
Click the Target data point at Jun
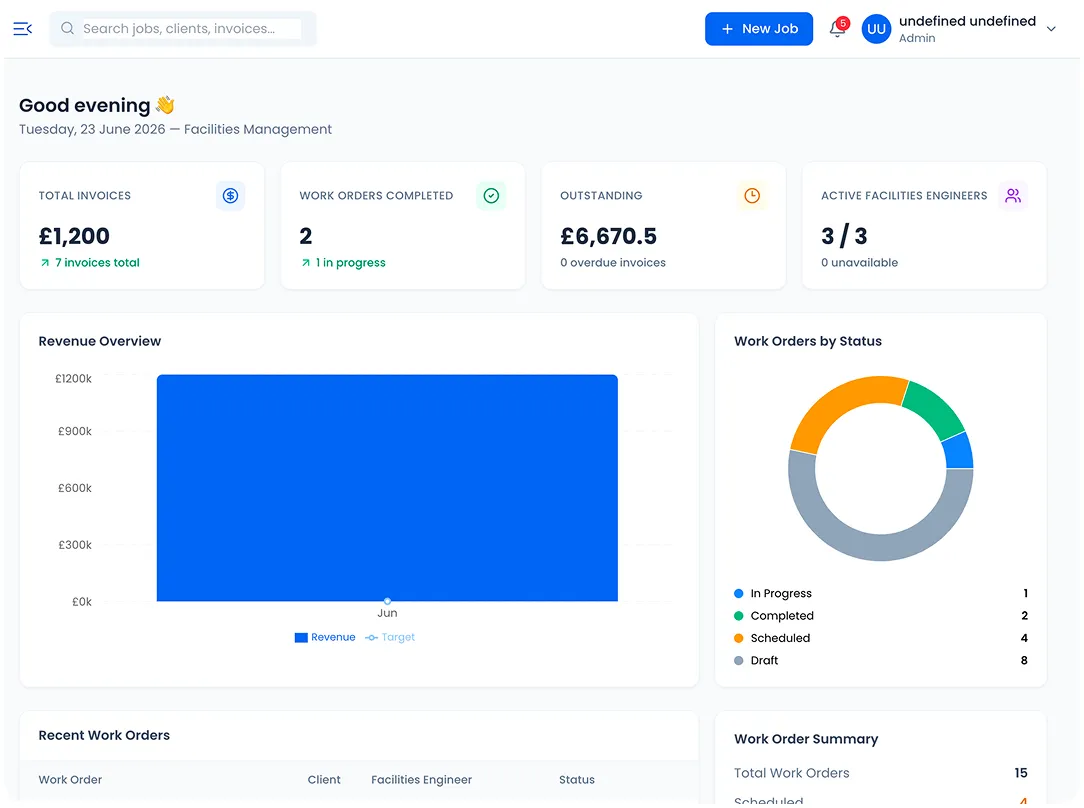tap(387, 601)
